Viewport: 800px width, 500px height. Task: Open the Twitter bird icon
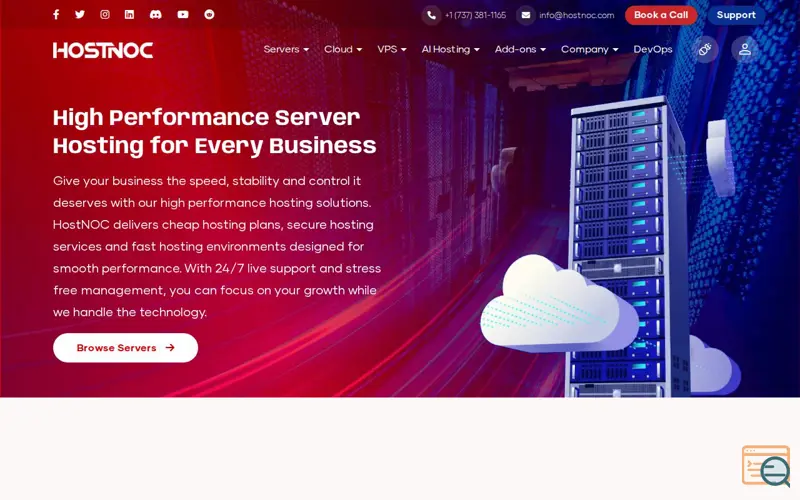(x=80, y=14)
